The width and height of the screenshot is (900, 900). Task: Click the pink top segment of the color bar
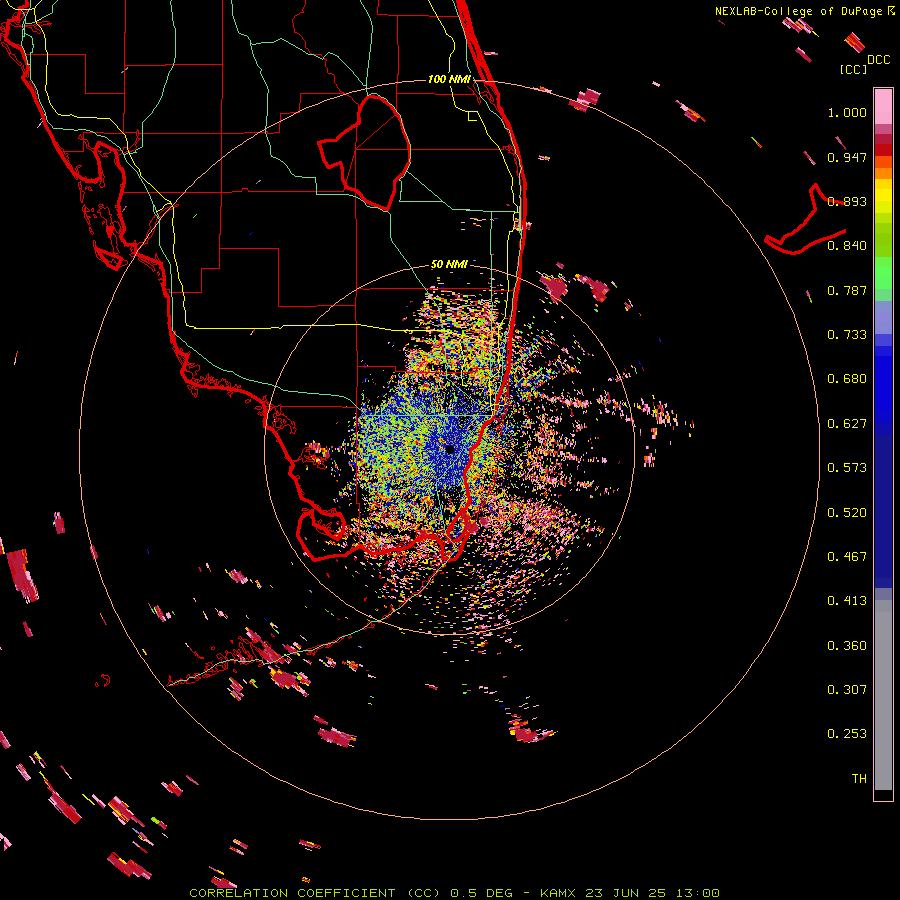[x=883, y=106]
